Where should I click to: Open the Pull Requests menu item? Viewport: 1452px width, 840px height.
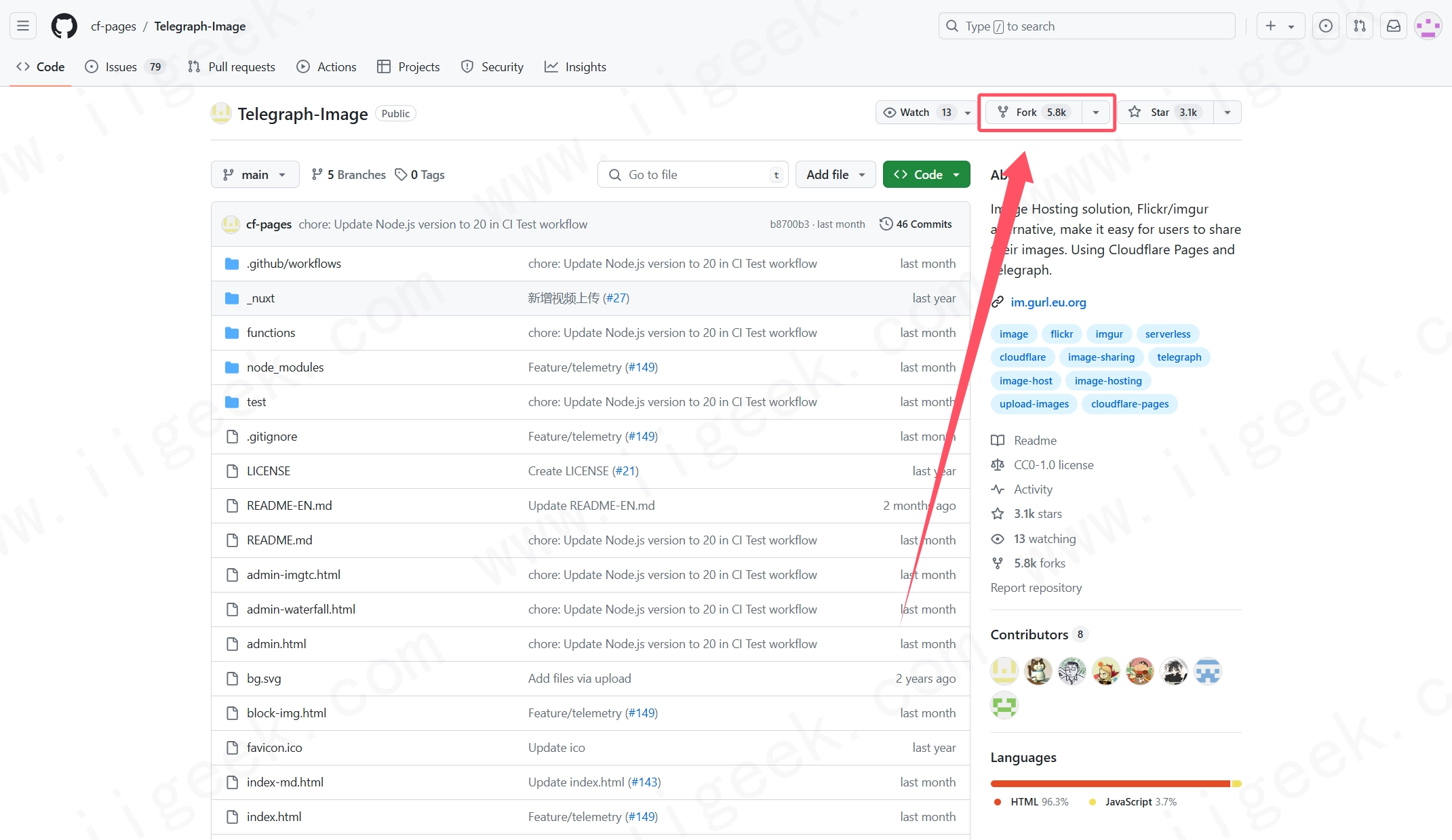point(231,66)
